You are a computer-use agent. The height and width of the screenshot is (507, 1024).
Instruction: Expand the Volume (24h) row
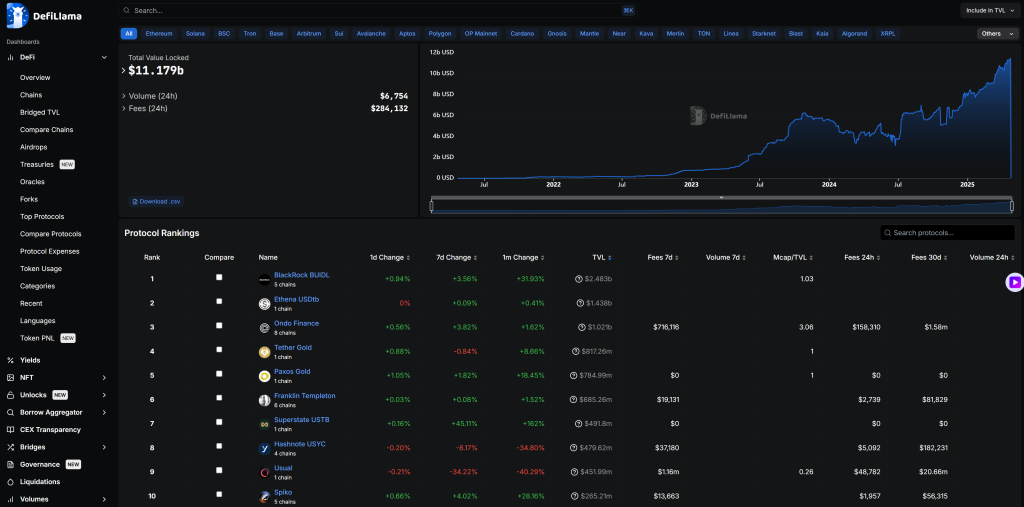coord(123,96)
